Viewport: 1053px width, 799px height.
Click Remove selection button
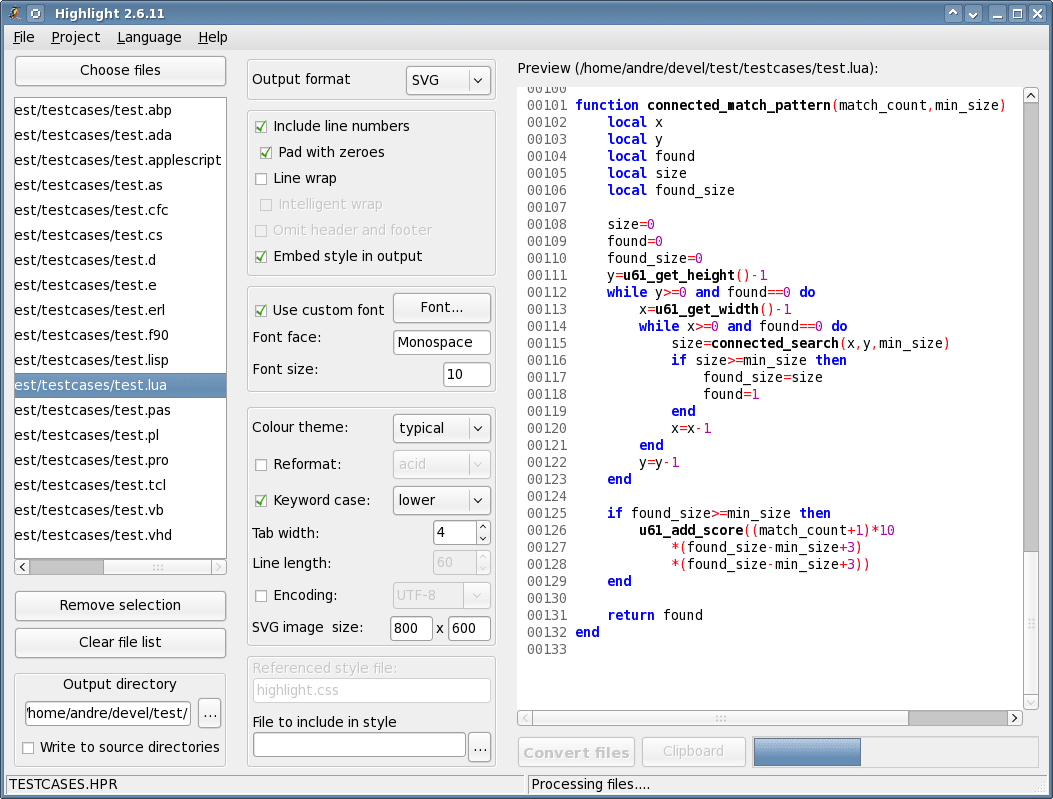tap(120, 606)
